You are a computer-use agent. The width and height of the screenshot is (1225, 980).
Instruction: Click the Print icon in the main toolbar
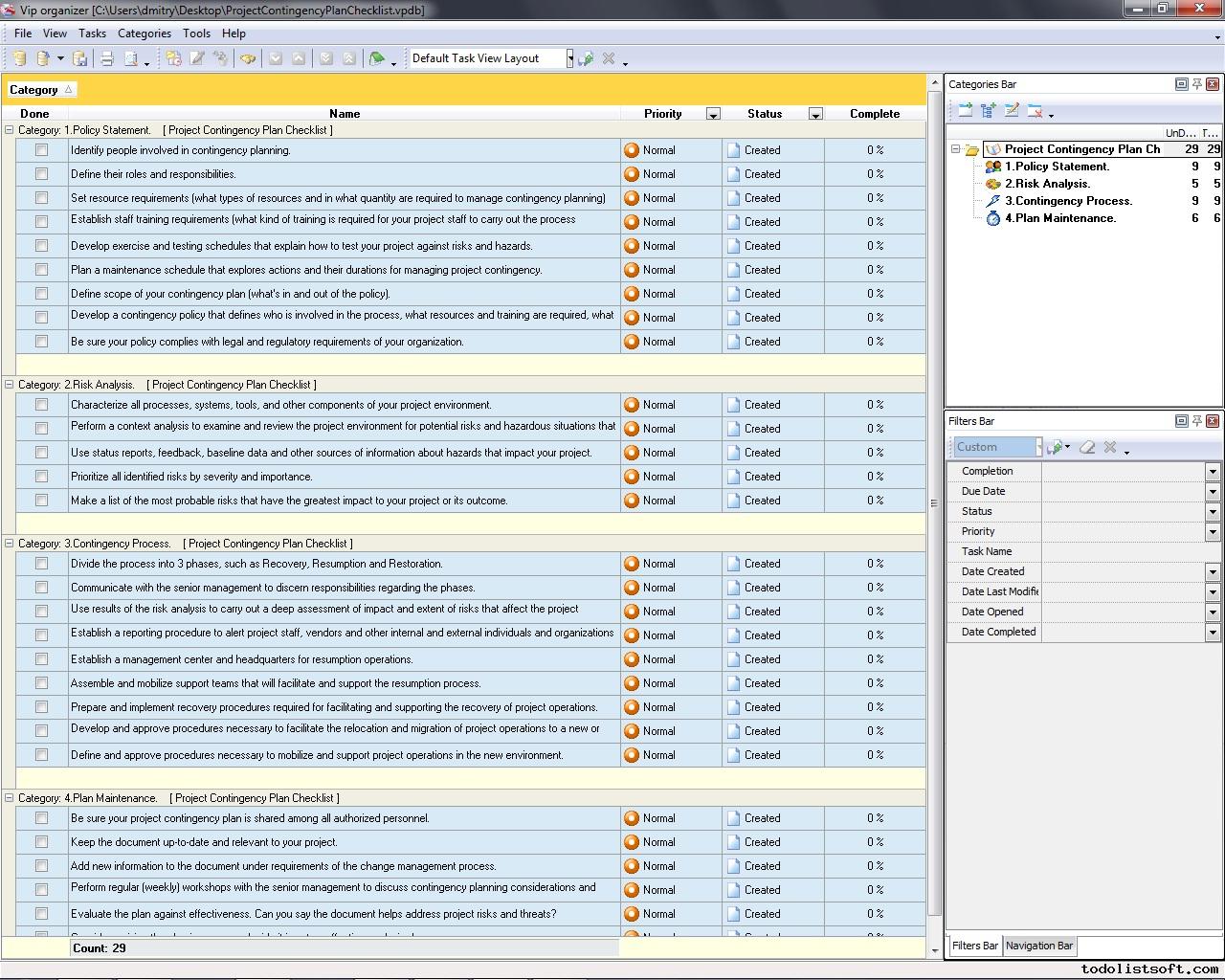[107, 58]
